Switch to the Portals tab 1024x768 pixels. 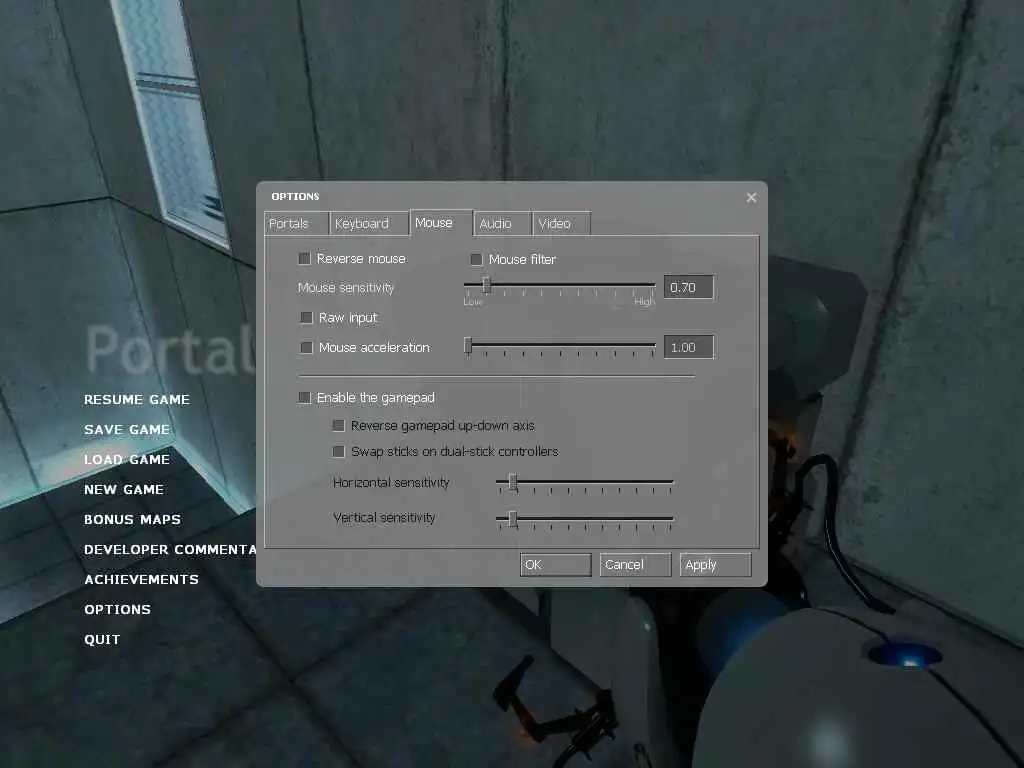point(296,223)
